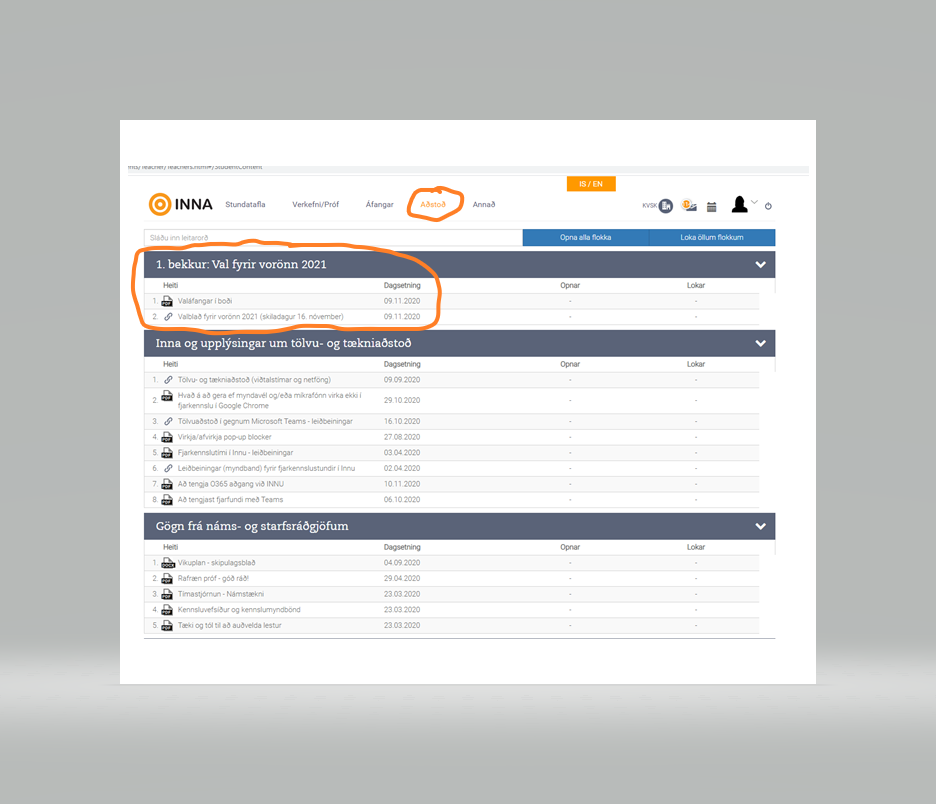Click the power logout icon

pos(768,206)
